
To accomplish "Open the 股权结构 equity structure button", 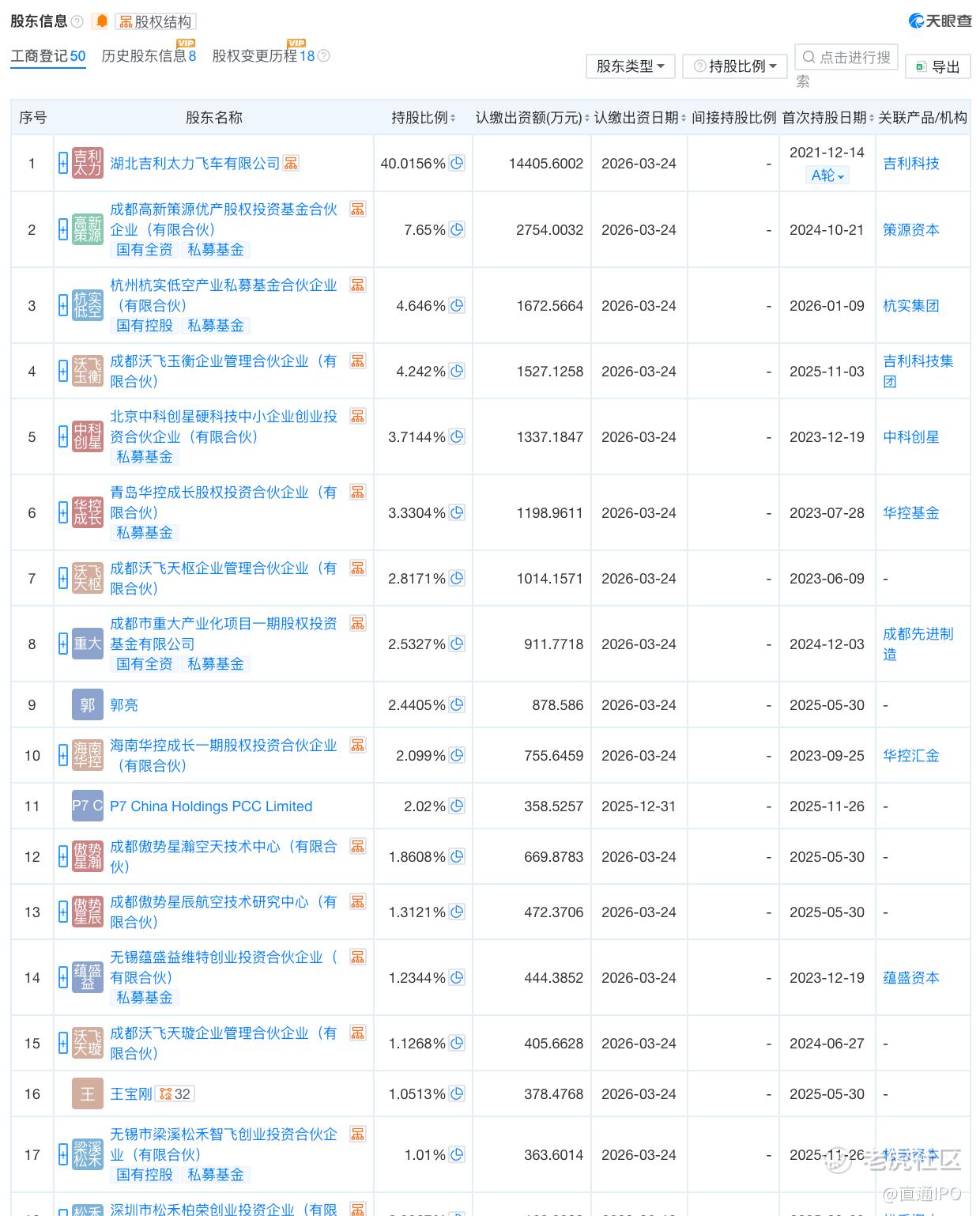I will coord(156,21).
